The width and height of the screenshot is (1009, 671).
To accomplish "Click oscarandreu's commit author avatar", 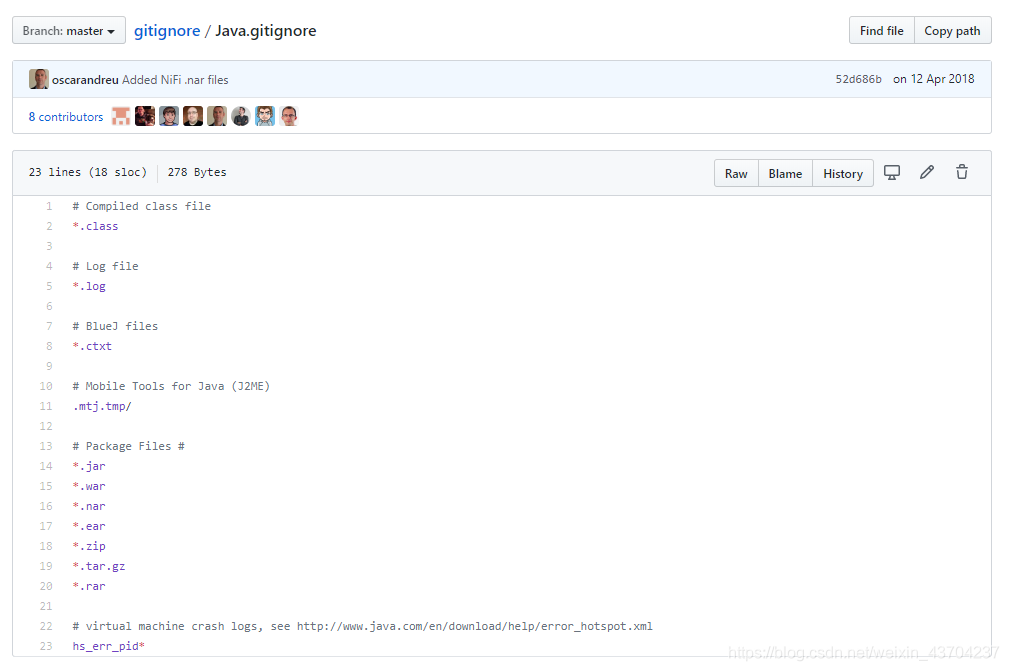I will [x=39, y=79].
